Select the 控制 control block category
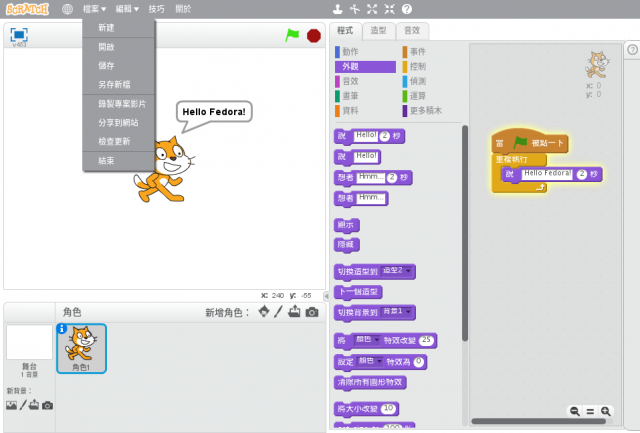This screenshot has width=640, height=433. (x=418, y=66)
